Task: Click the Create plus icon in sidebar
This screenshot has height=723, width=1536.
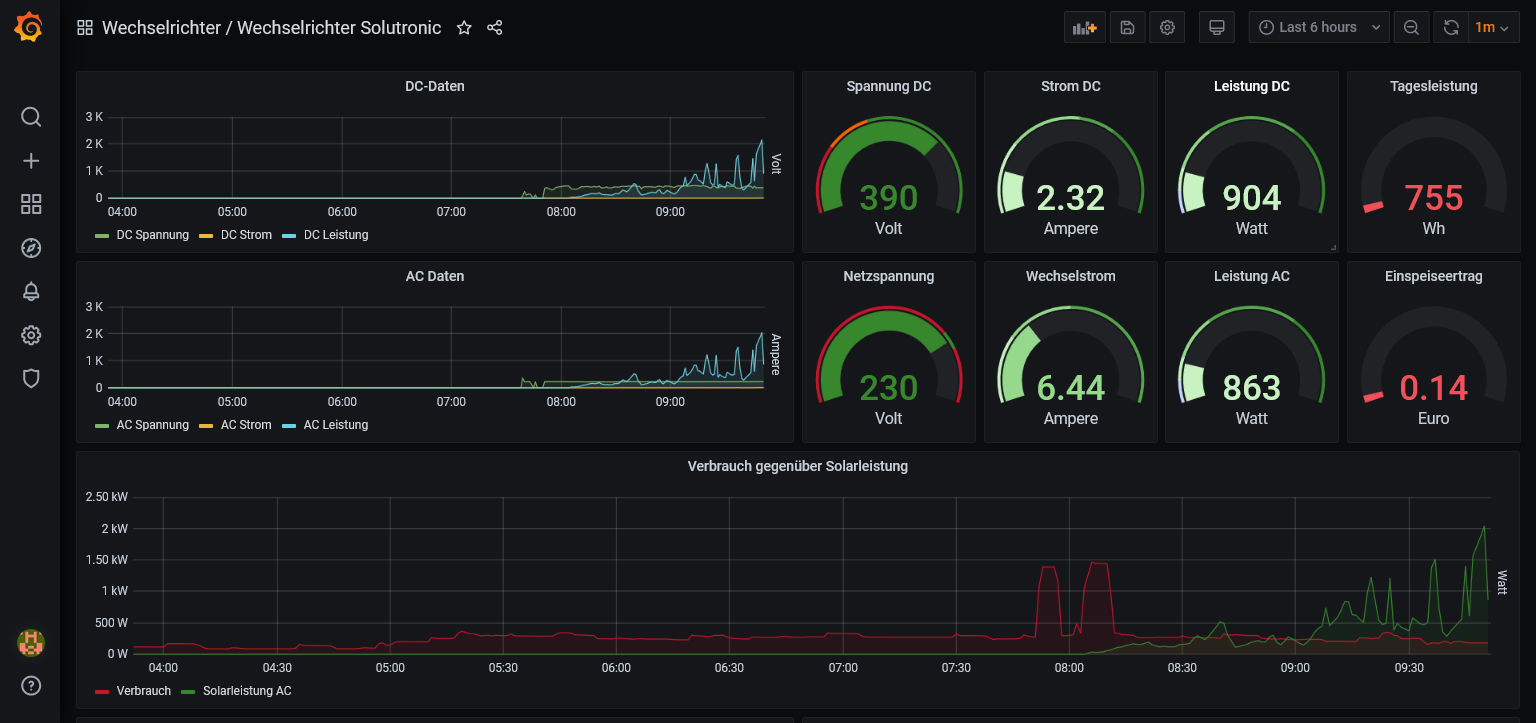Action: [31, 161]
